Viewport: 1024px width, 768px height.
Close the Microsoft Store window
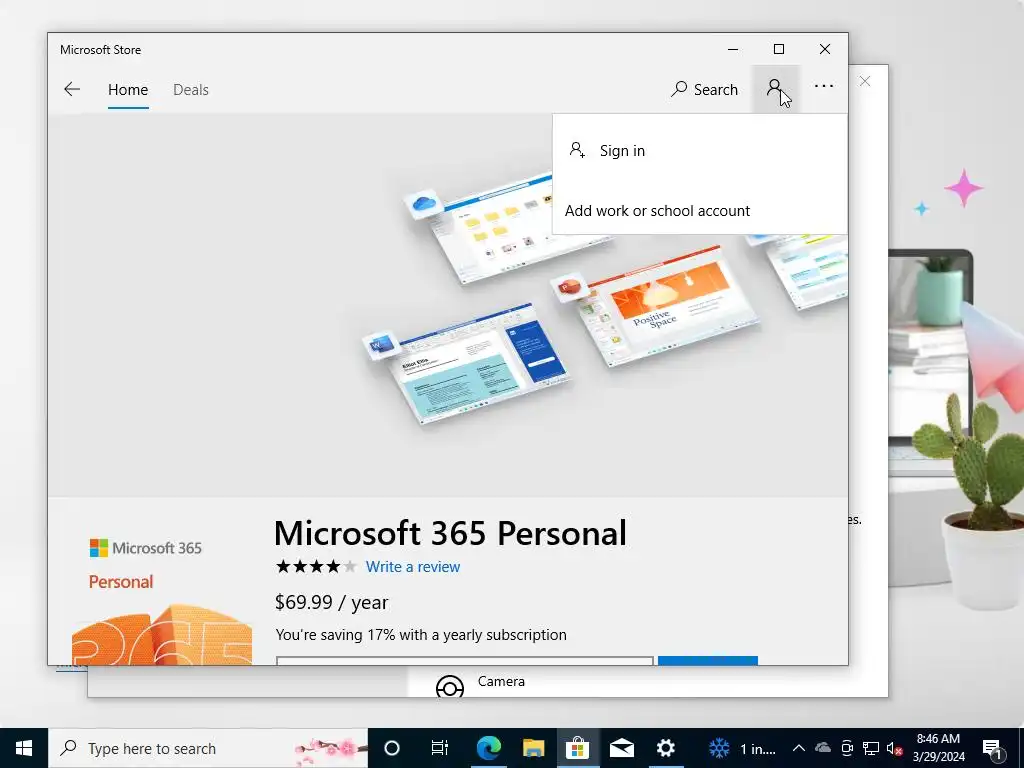pyautogui.click(x=825, y=49)
